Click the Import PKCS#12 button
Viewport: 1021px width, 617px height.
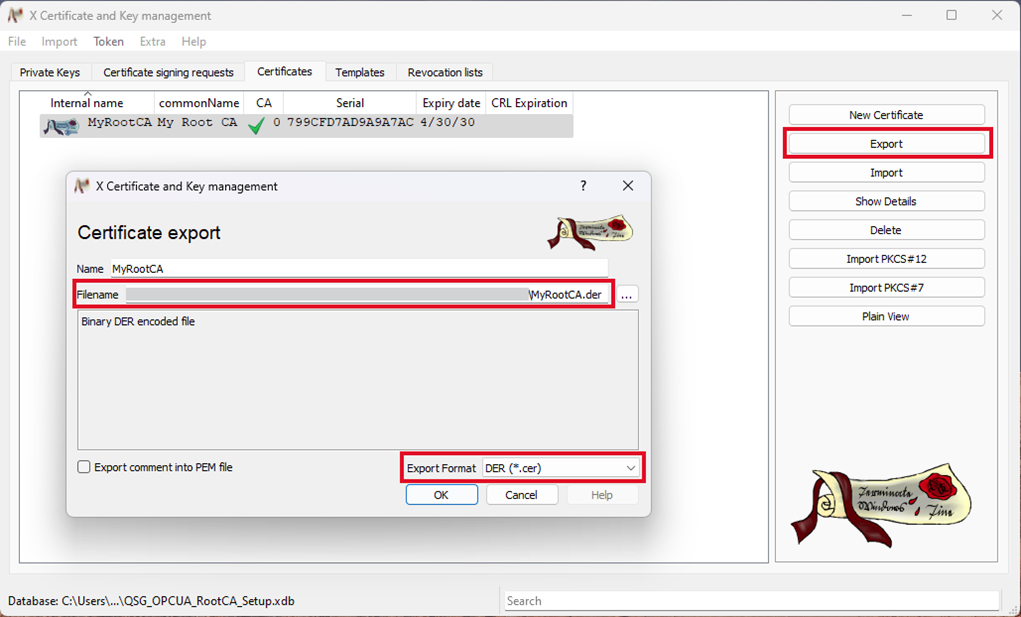click(x=886, y=259)
